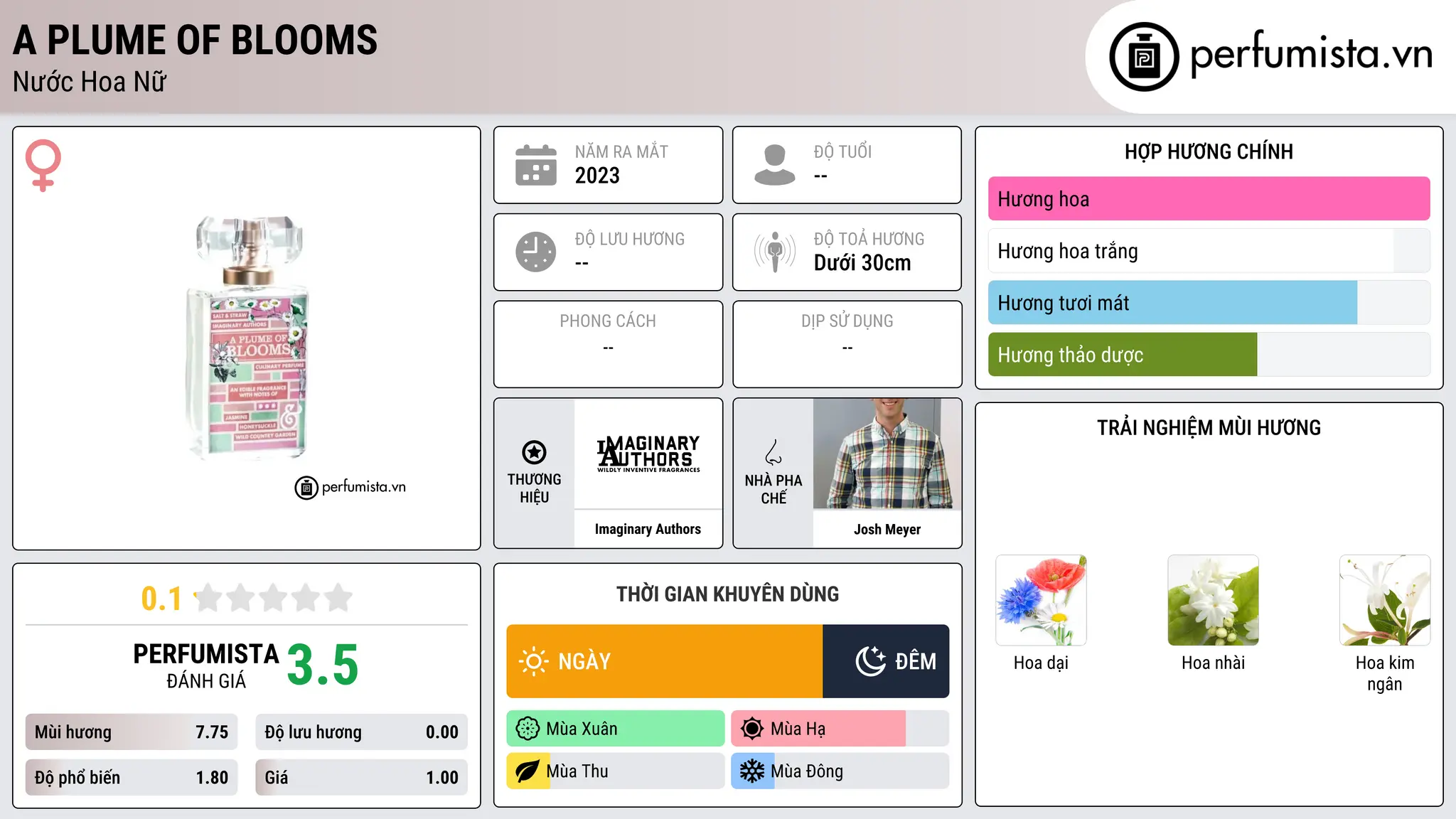The width and height of the screenshot is (1456, 819).
Task: Click the release year 2023 value
Action: 597,176
